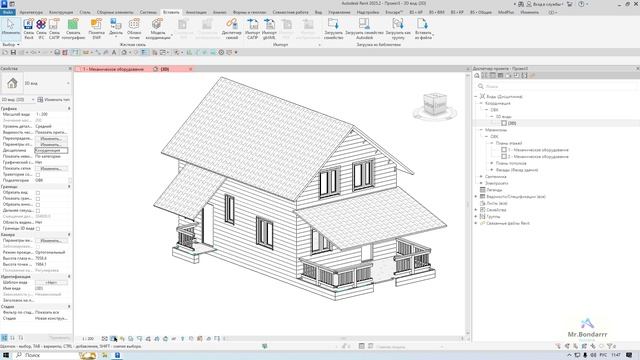This screenshot has height=360, width=640.
Task: Click the Импорт gbXML icon
Action: (269, 29)
